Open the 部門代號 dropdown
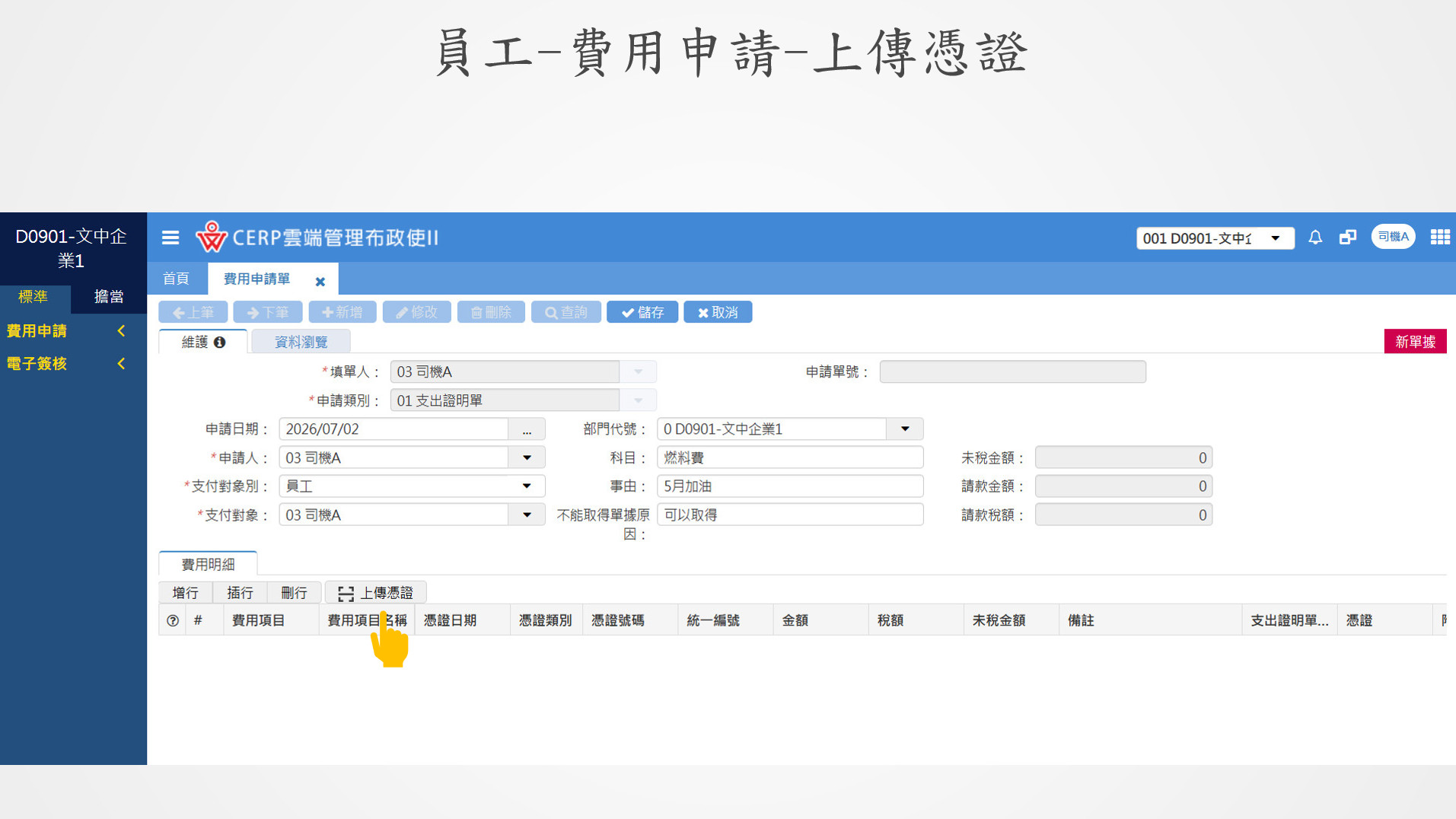The height and width of the screenshot is (819, 1456). pyautogui.click(x=905, y=429)
